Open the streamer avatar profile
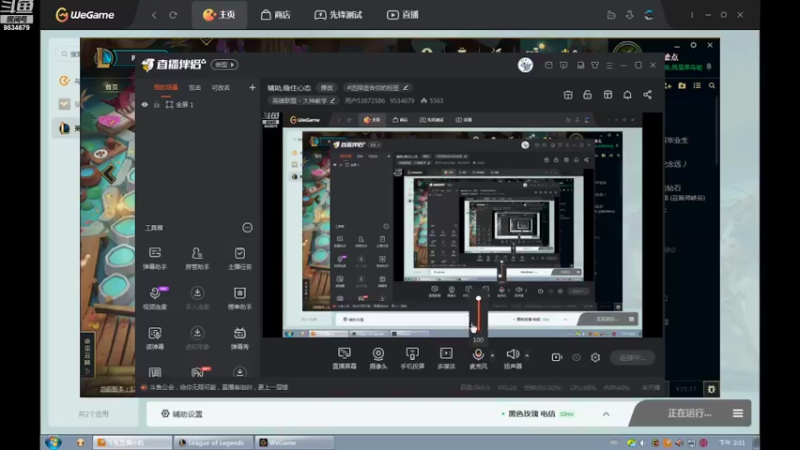 (x=525, y=65)
